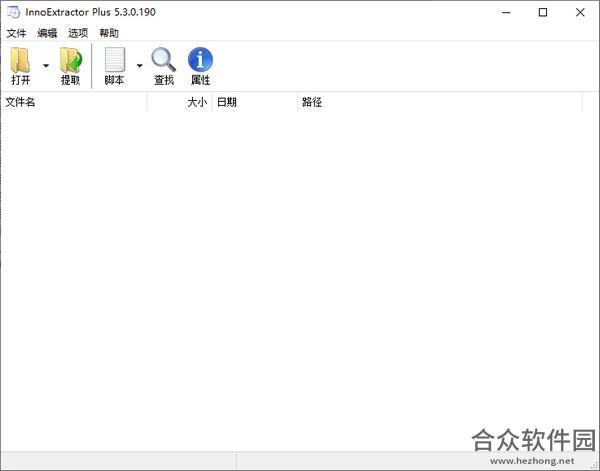
Task: Click the InnoExtractor app icon in title bar
Action: (x=13, y=12)
